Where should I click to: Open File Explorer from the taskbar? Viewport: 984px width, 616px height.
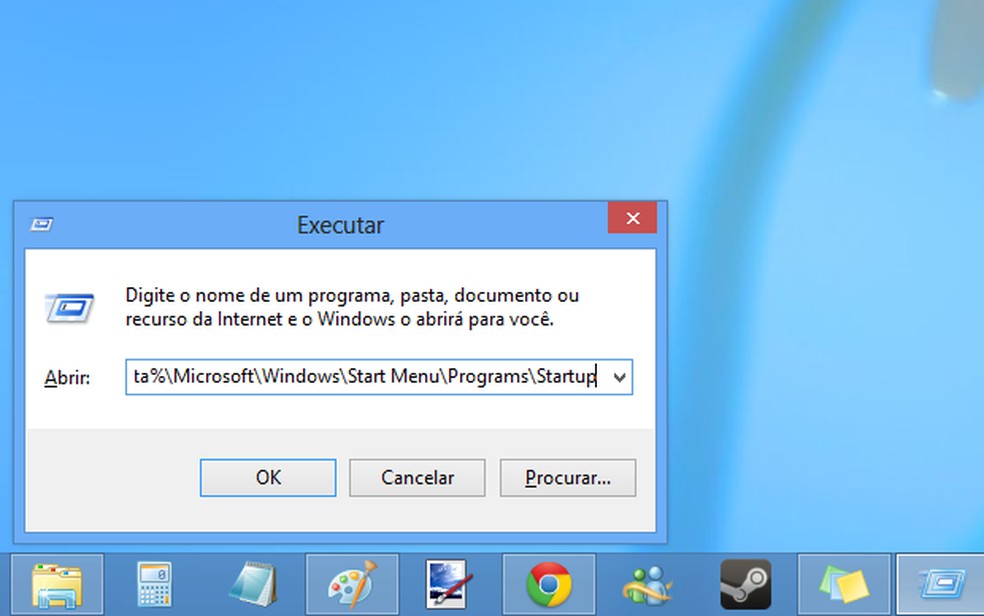point(57,585)
